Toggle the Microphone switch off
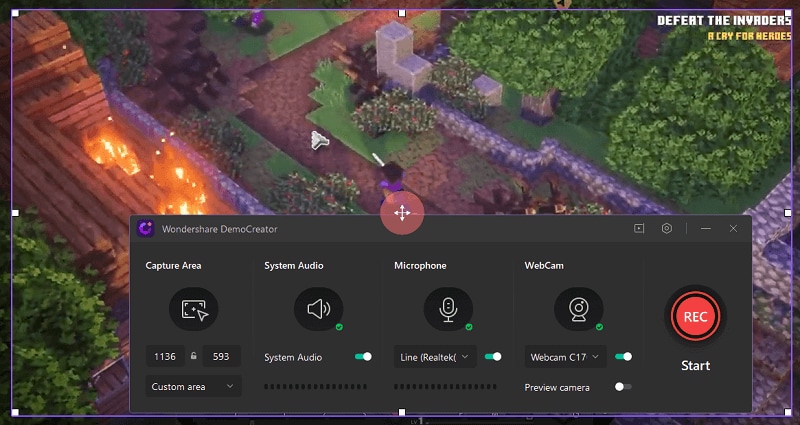 pyautogui.click(x=493, y=357)
